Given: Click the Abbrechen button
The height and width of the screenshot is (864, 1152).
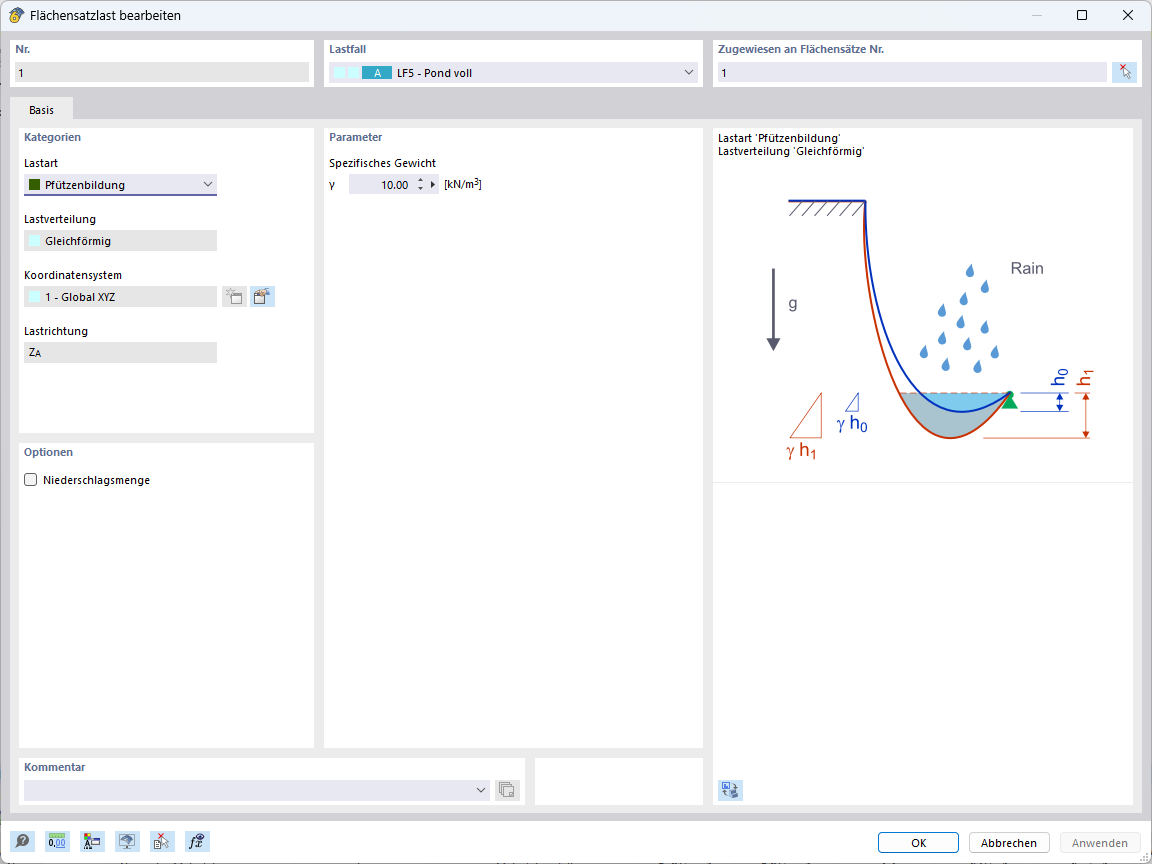Looking at the screenshot, I should point(1009,843).
